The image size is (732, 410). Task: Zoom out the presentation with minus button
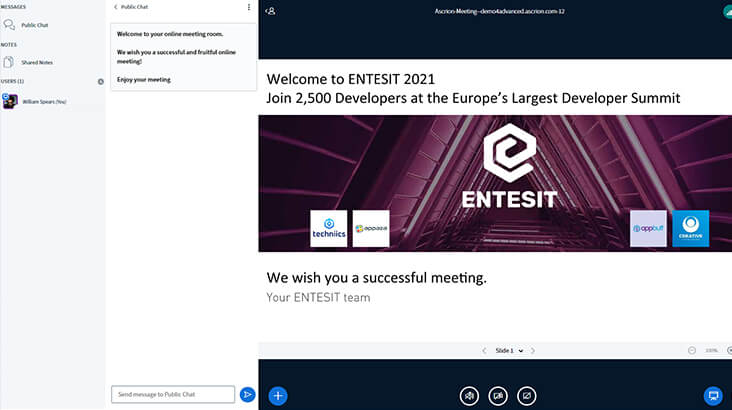[x=692, y=351]
